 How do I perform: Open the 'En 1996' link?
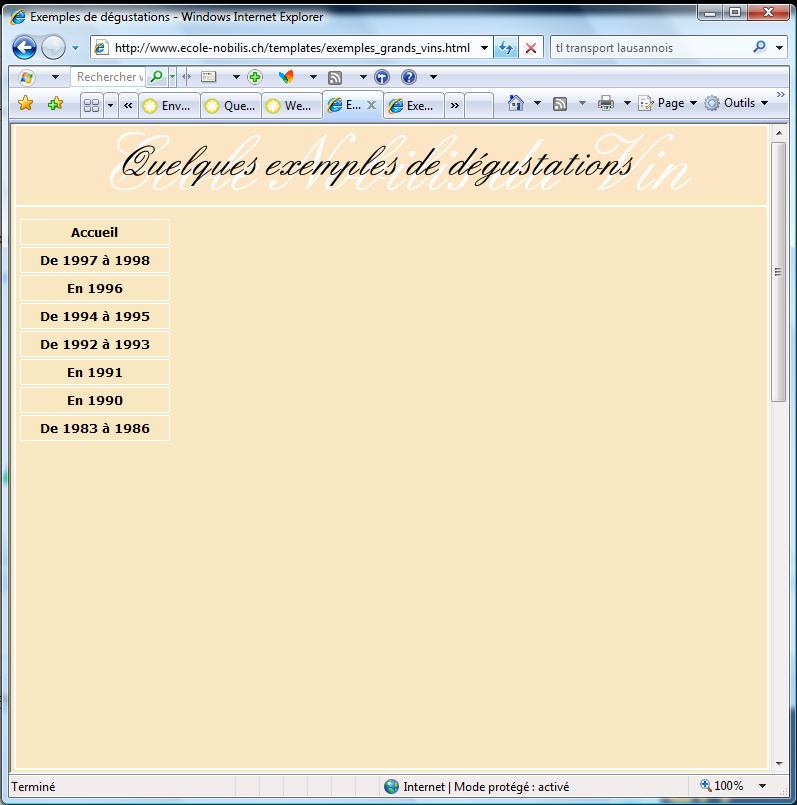tap(94, 289)
